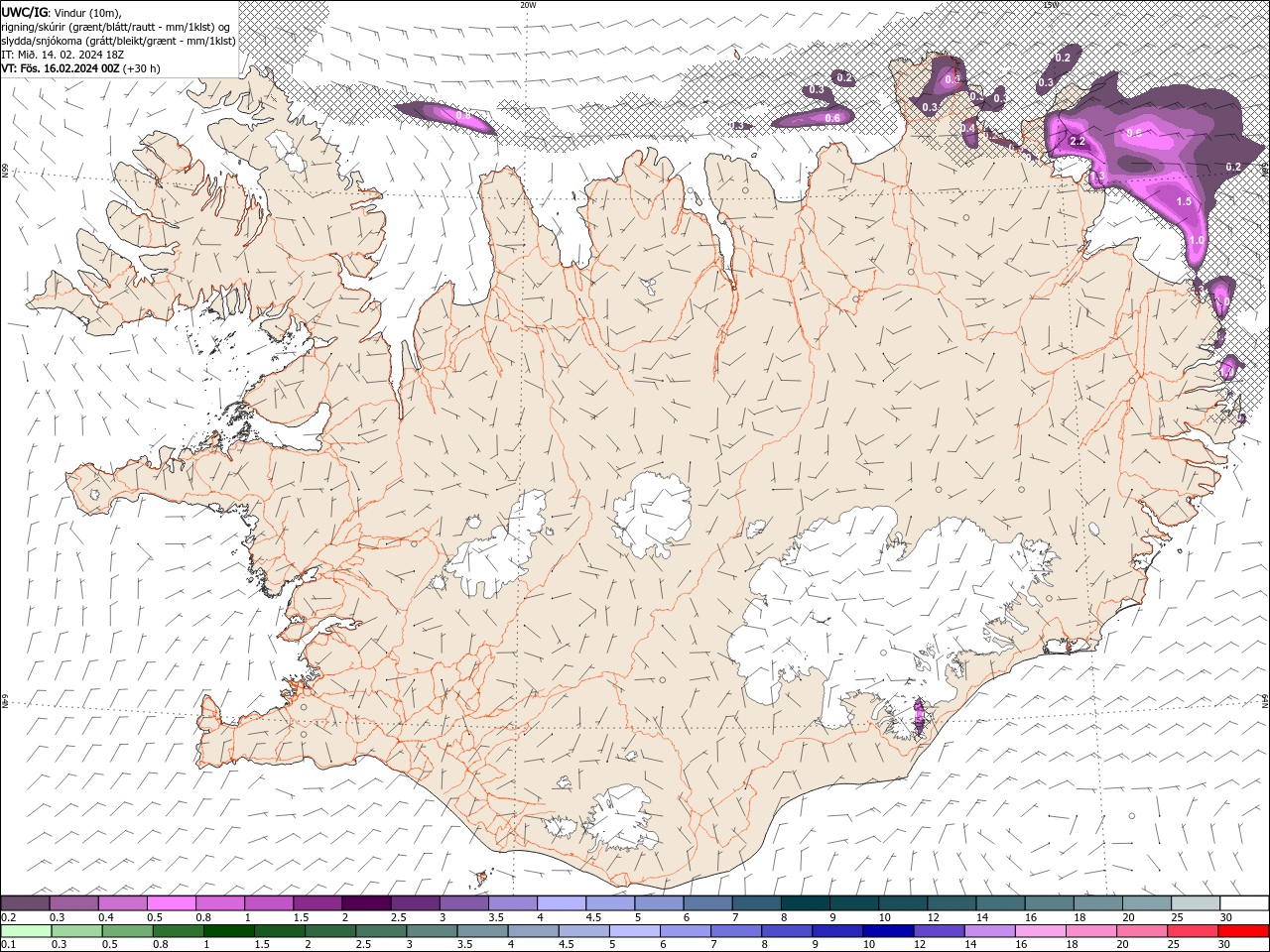
Task: Click the '2.2' snowfall value in the northeast
Action: tap(1079, 142)
